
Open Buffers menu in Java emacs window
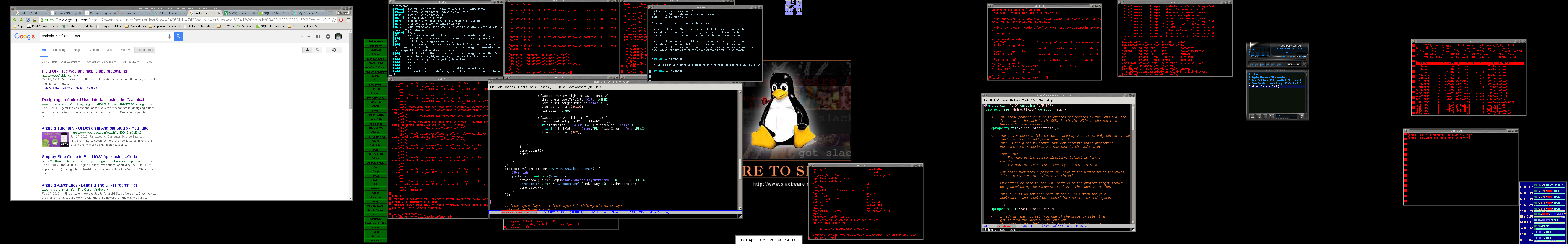pyautogui.click(x=522, y=87)
